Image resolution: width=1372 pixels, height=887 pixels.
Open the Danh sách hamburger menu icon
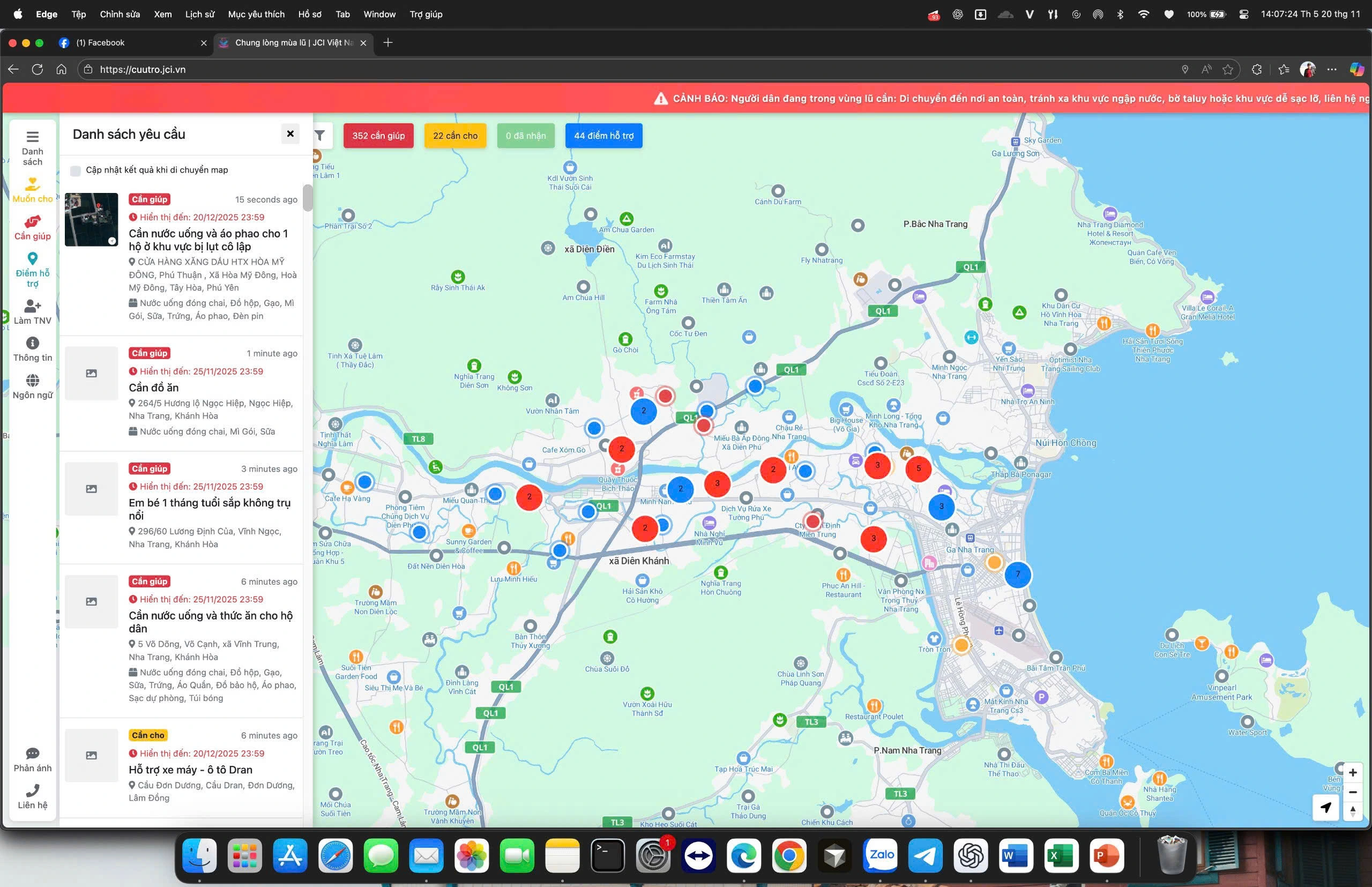[32, 137]
